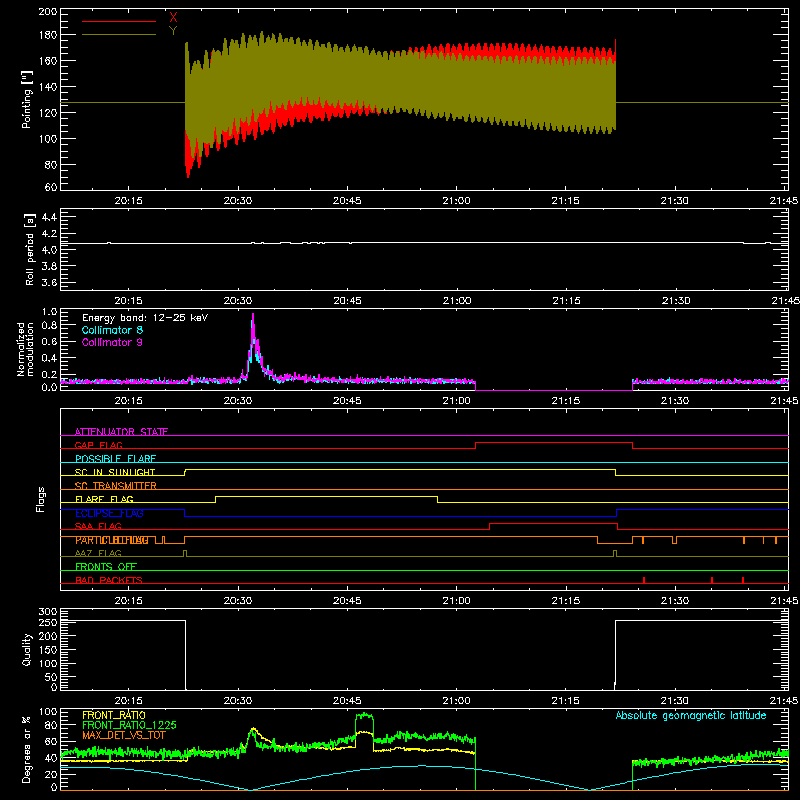Click 21:00 under the modulation plot
800x800 pixels.
456,401
